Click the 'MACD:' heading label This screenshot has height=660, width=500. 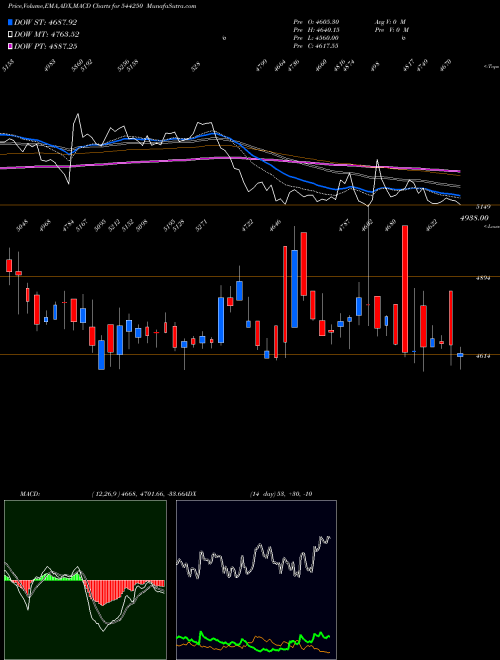[30, 494]
